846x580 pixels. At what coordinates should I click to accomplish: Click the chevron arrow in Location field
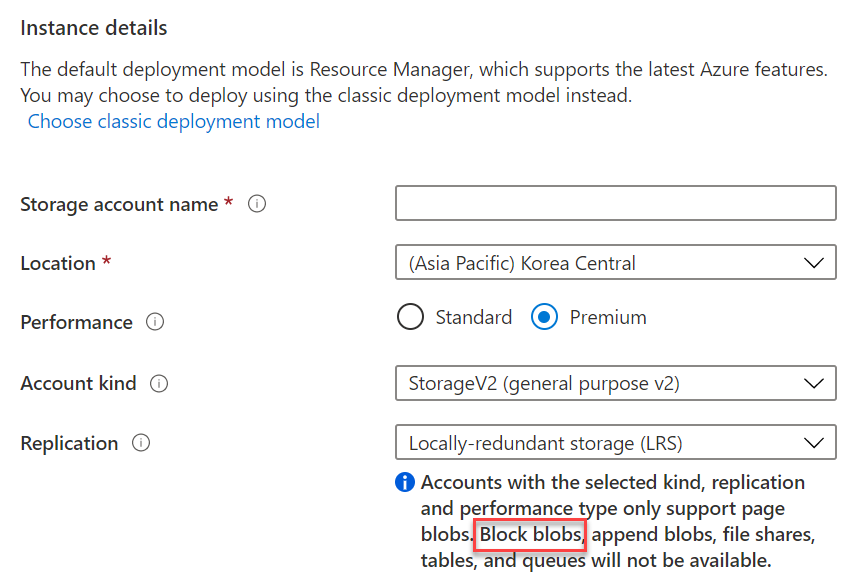click(x=814, y=263)
